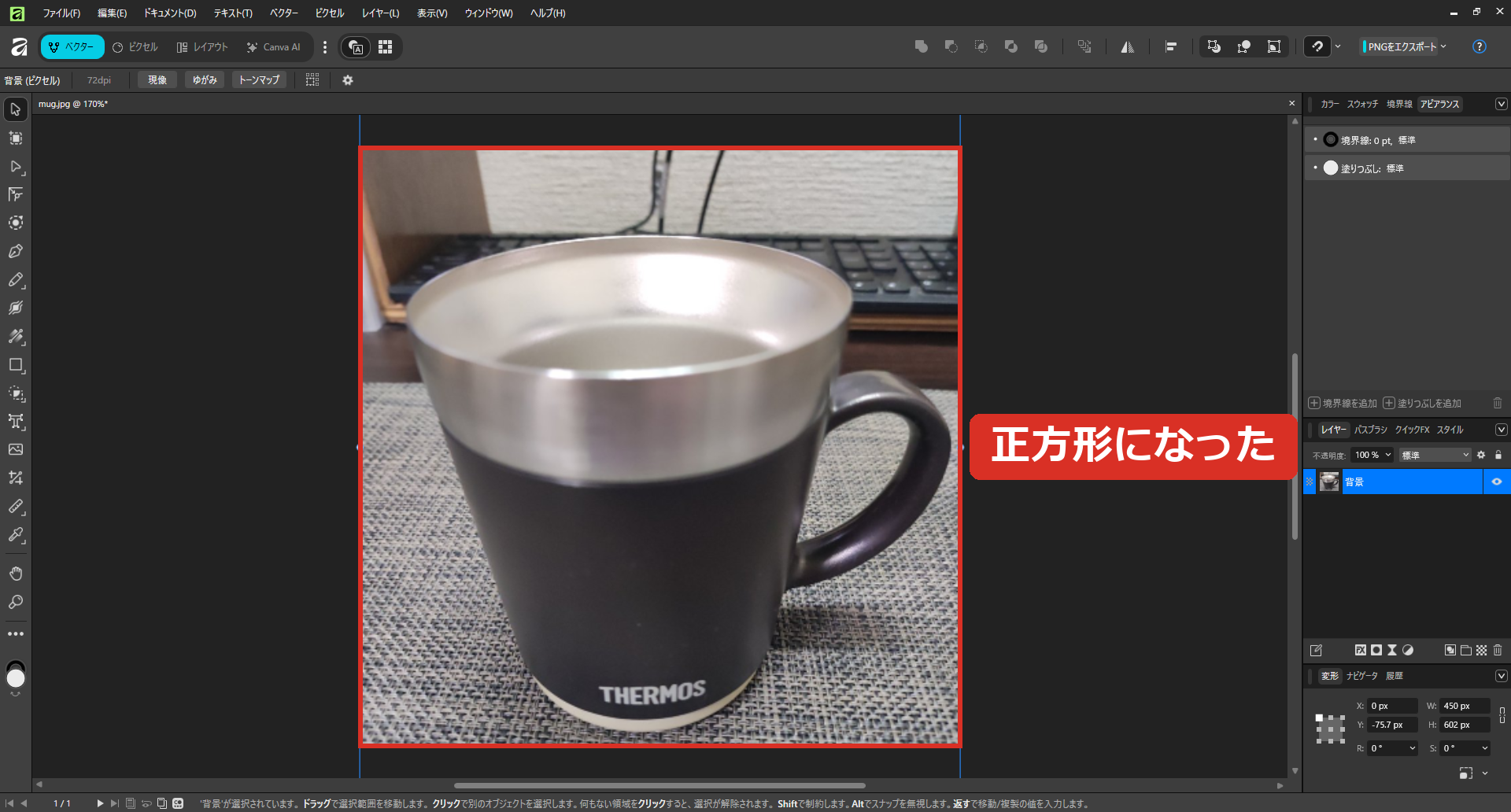
Task: Add a mask layer icon
Action: click(1376, 650)
